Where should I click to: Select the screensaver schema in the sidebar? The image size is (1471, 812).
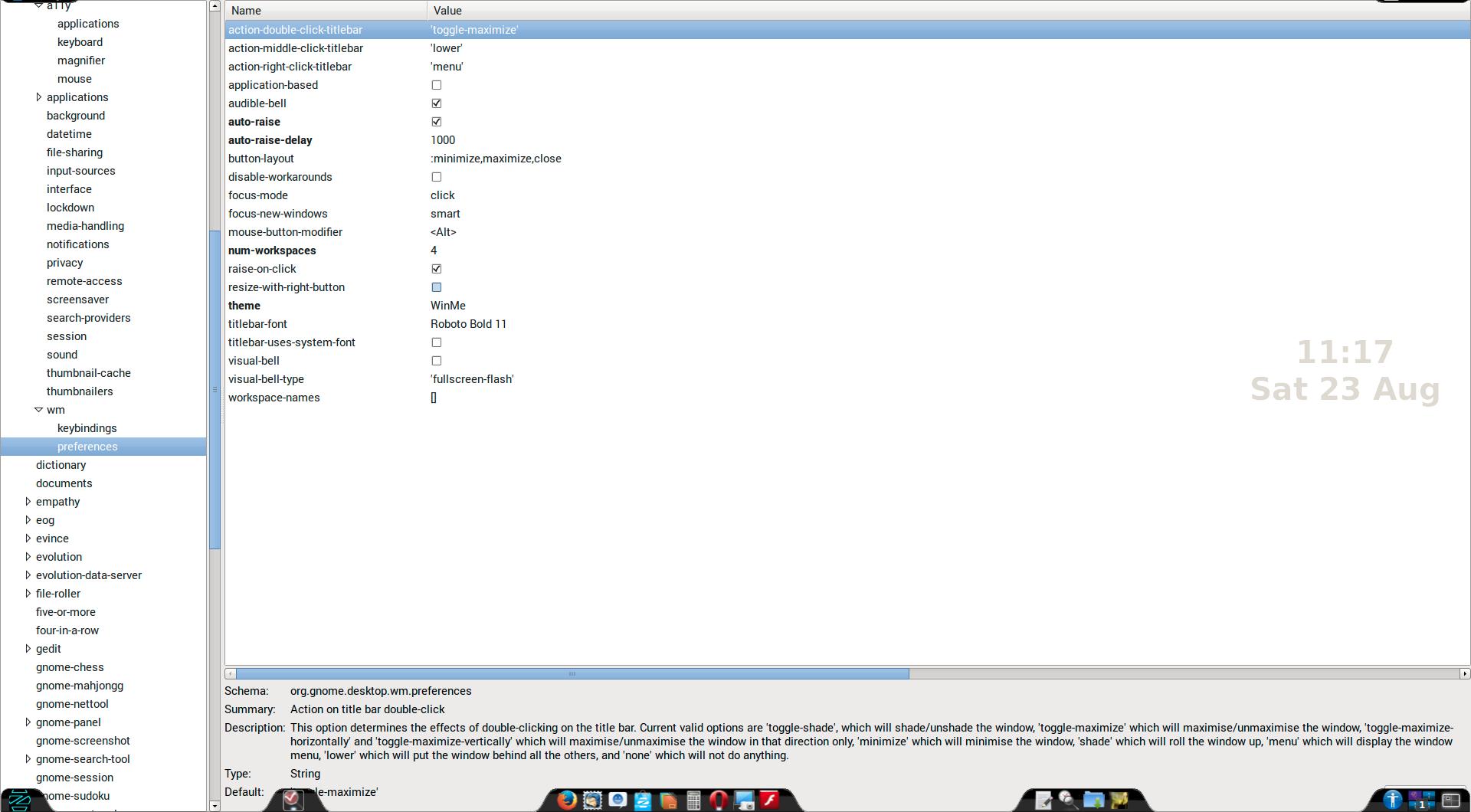click(x=77, y=300)
